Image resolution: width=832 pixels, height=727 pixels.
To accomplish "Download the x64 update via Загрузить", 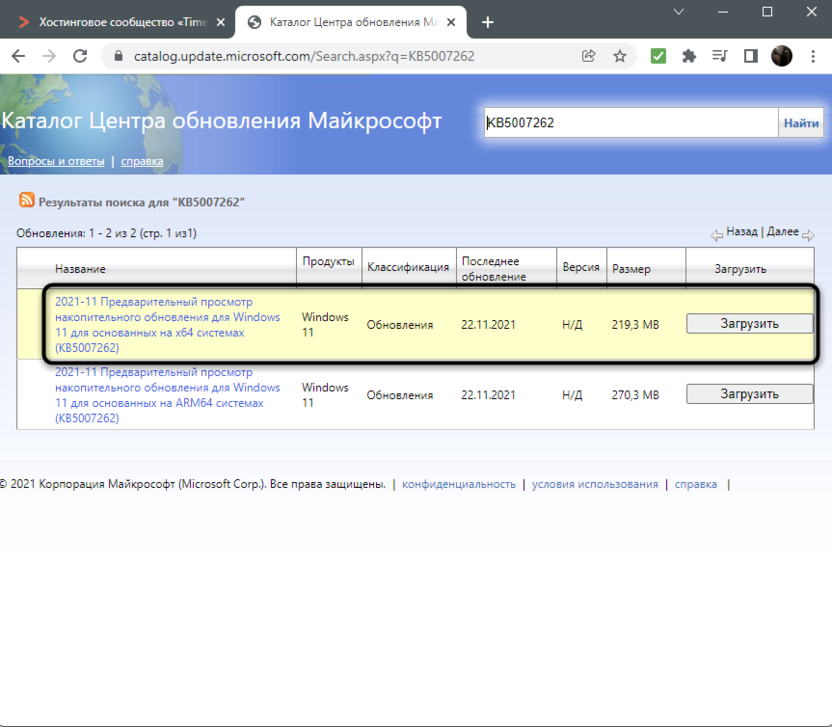I will pyautogui.click(x=749, y=323).
